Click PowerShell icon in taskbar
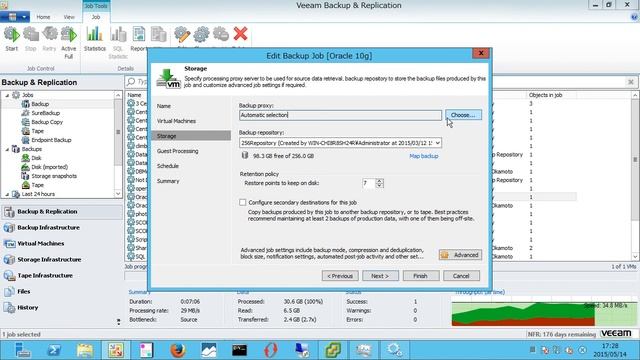 54,350
